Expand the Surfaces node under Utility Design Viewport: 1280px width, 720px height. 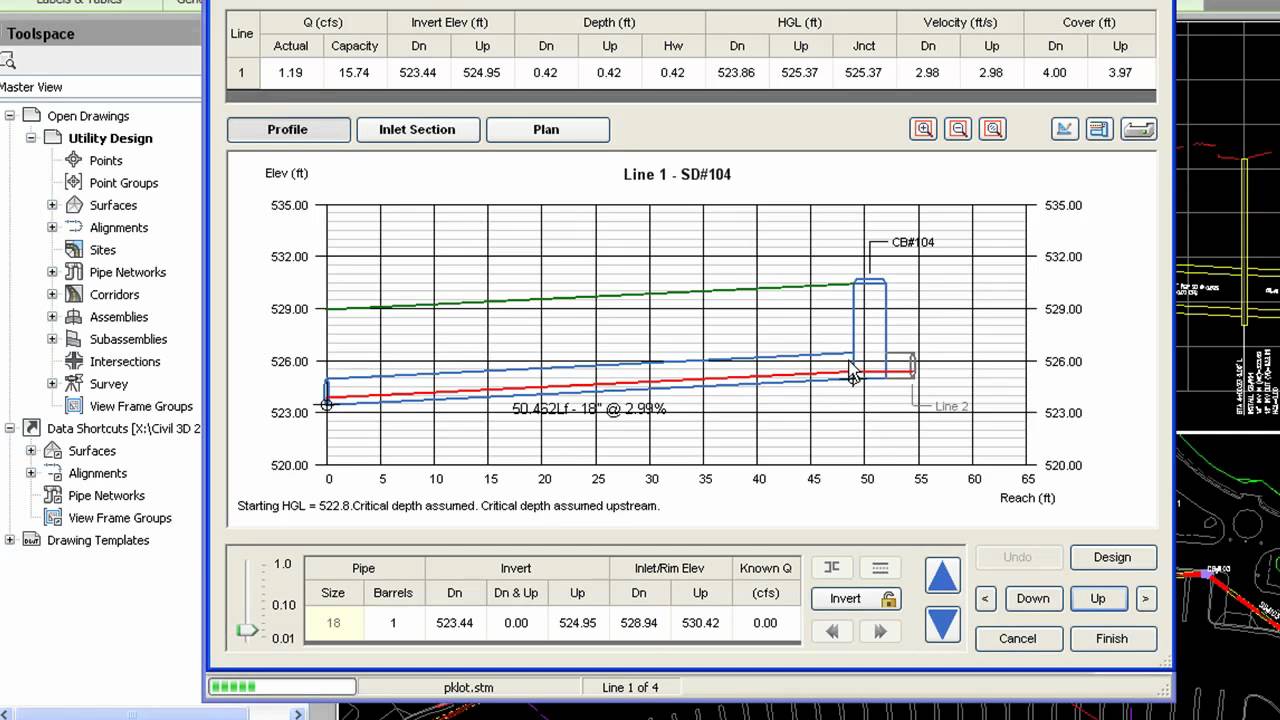[52, 205]
